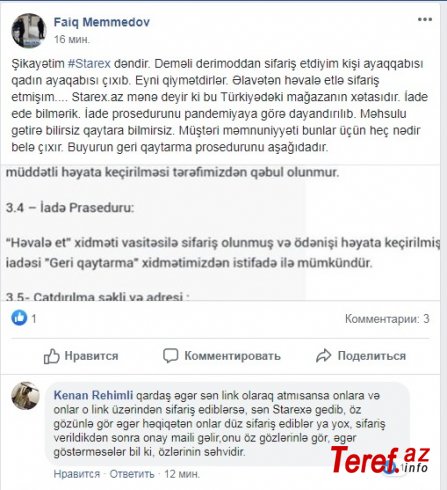This screenshot has height=490, width=447.
Task: Click the thumbs-up icon beside Нравится
Action: 52,356
